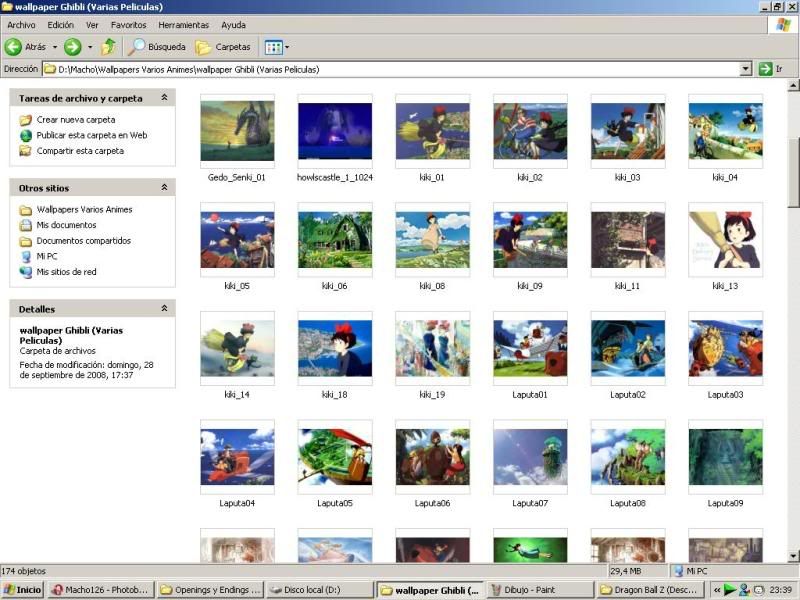
Task: Go to Wallpapers Varios Animes folder
Action: click(84, 210)
